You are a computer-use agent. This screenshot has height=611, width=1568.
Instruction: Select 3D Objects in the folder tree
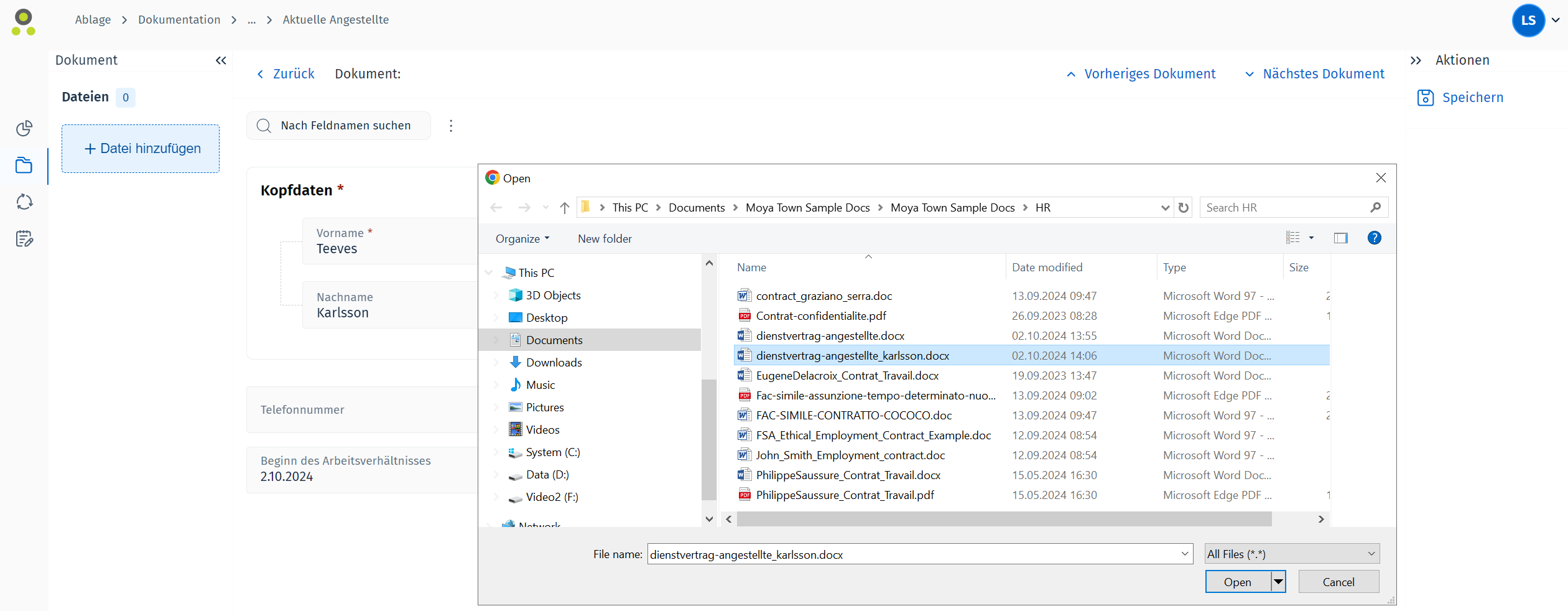coord(553,296)
